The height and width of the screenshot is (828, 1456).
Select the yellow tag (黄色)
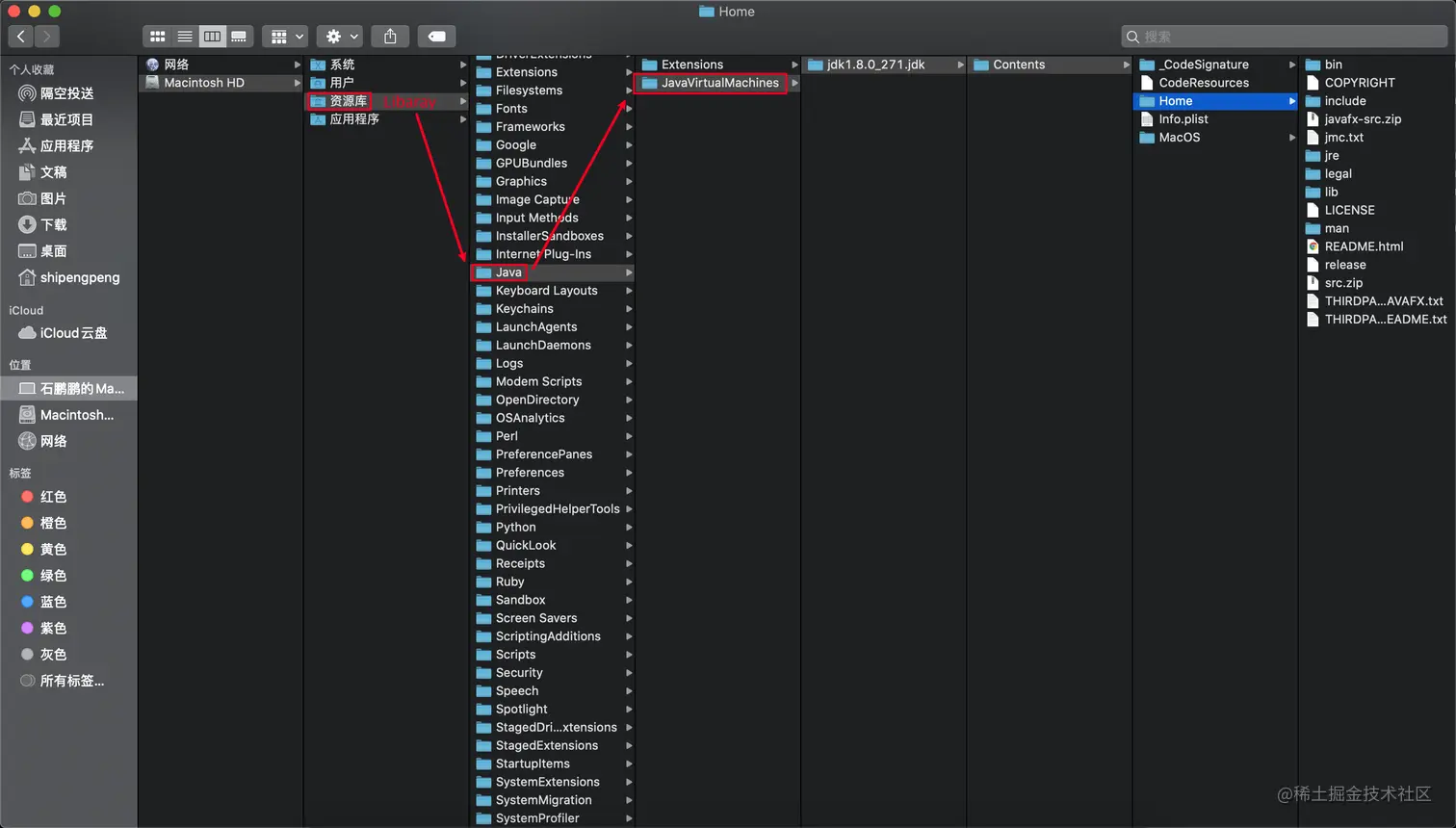pos(68,550)
